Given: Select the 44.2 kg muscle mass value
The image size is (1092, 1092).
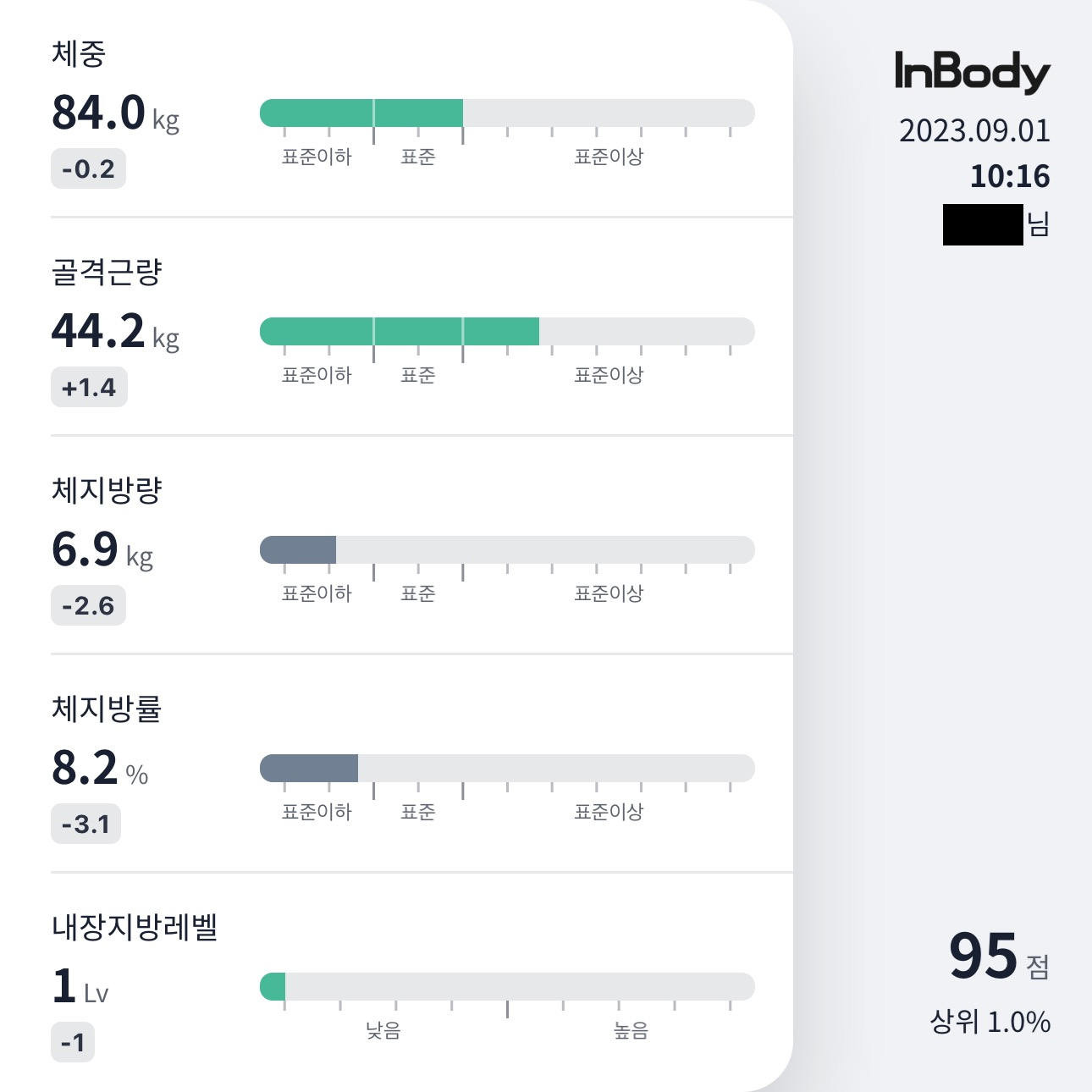Looking at the screenshot, I should pyautogui.click(x=115, y=332).
